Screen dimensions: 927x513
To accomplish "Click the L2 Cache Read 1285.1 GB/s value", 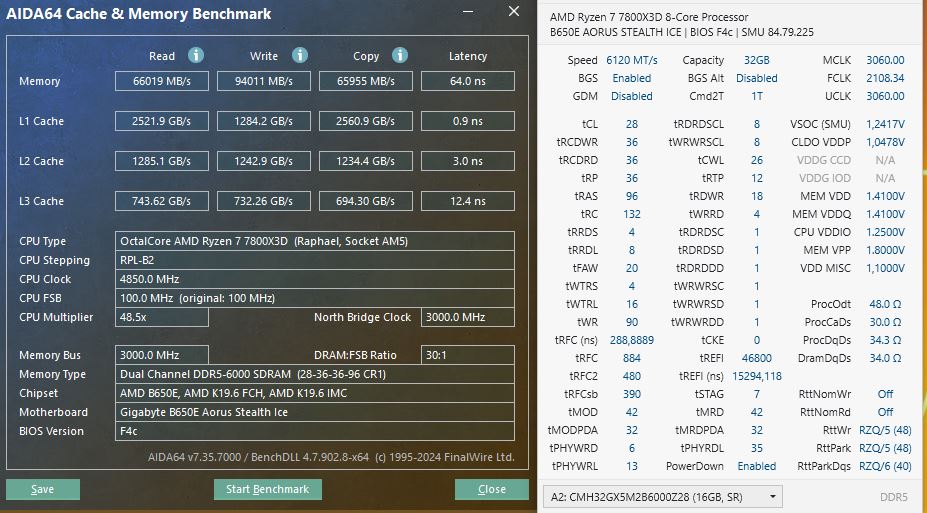I will coord(161,161).
